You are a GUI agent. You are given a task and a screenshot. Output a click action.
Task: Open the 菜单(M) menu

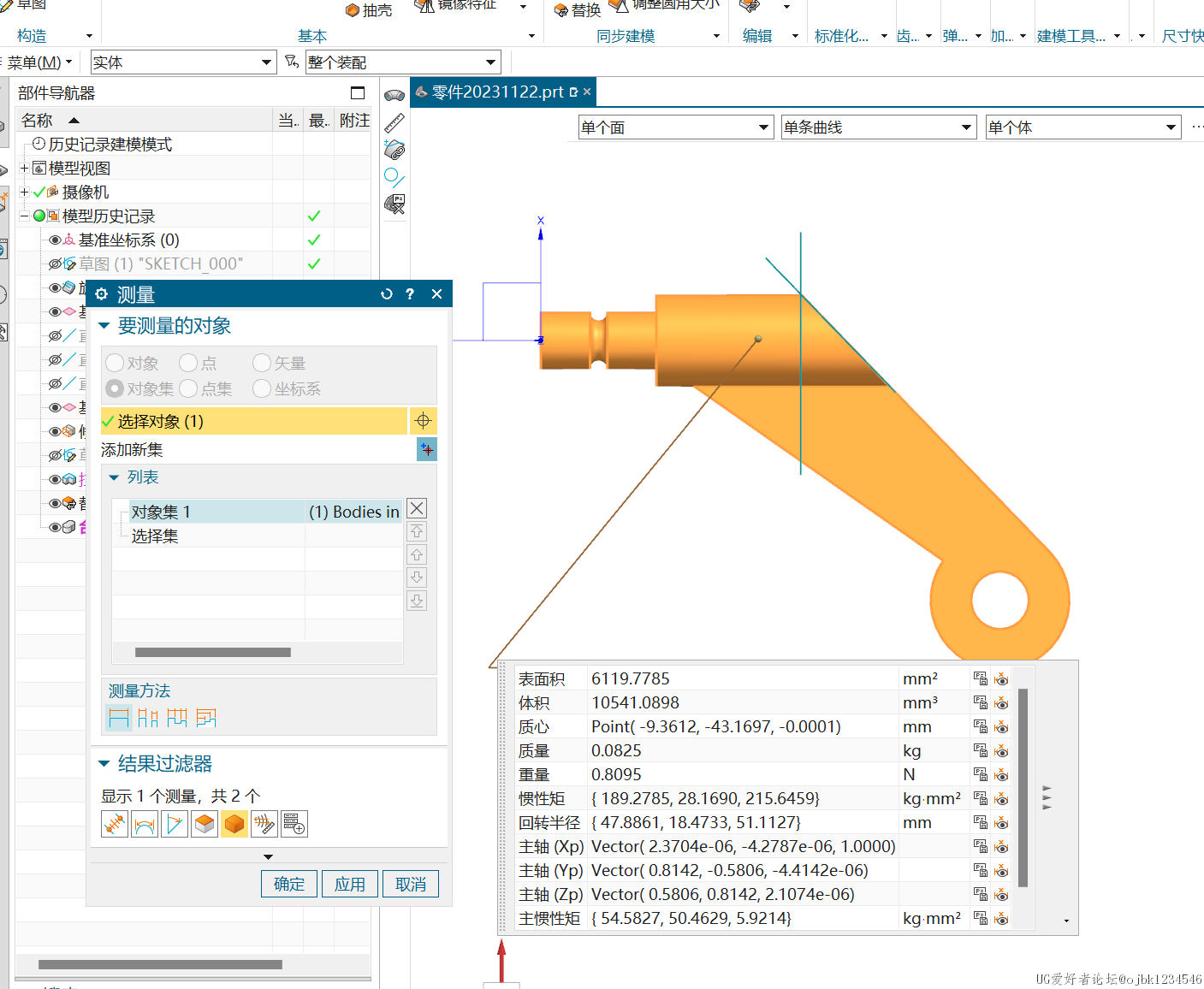pyautogui.click(x=39, y=62)
